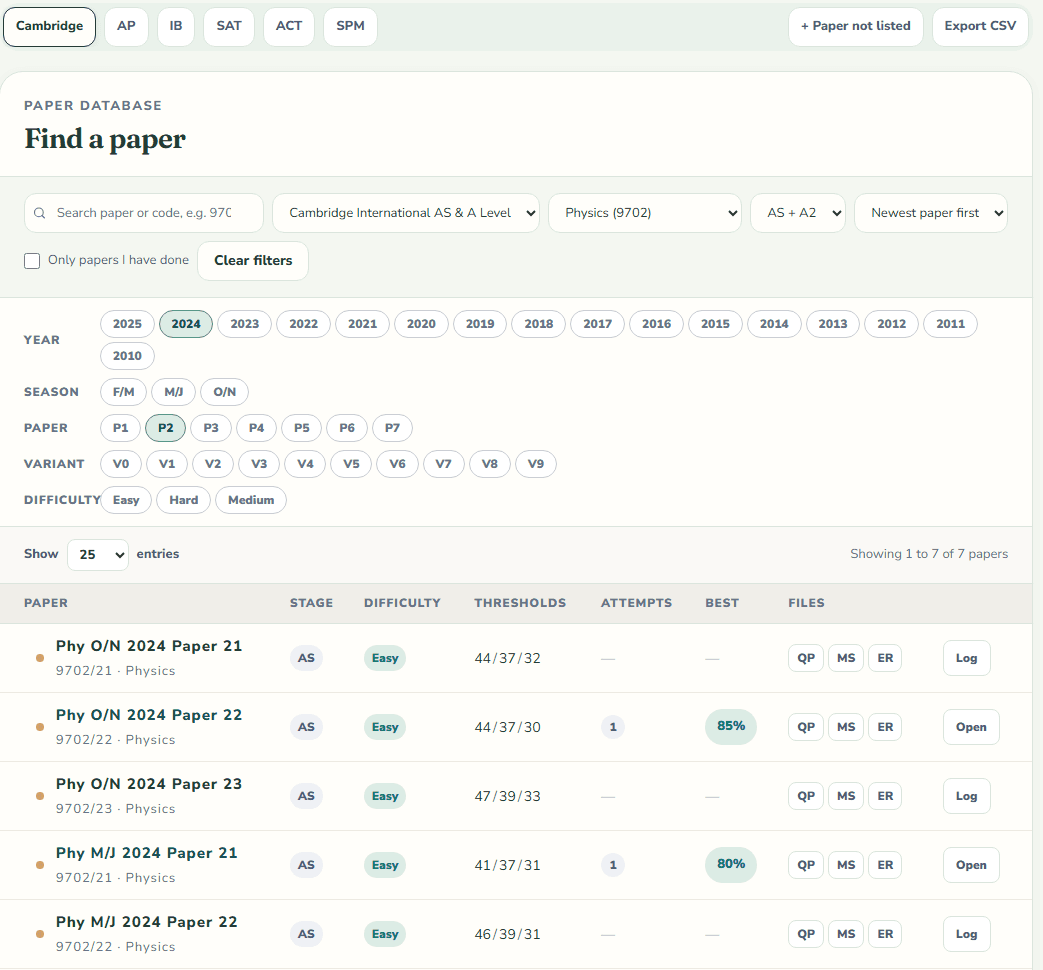
Task: Select the V9 variant filter
Action: pos(535,464)
